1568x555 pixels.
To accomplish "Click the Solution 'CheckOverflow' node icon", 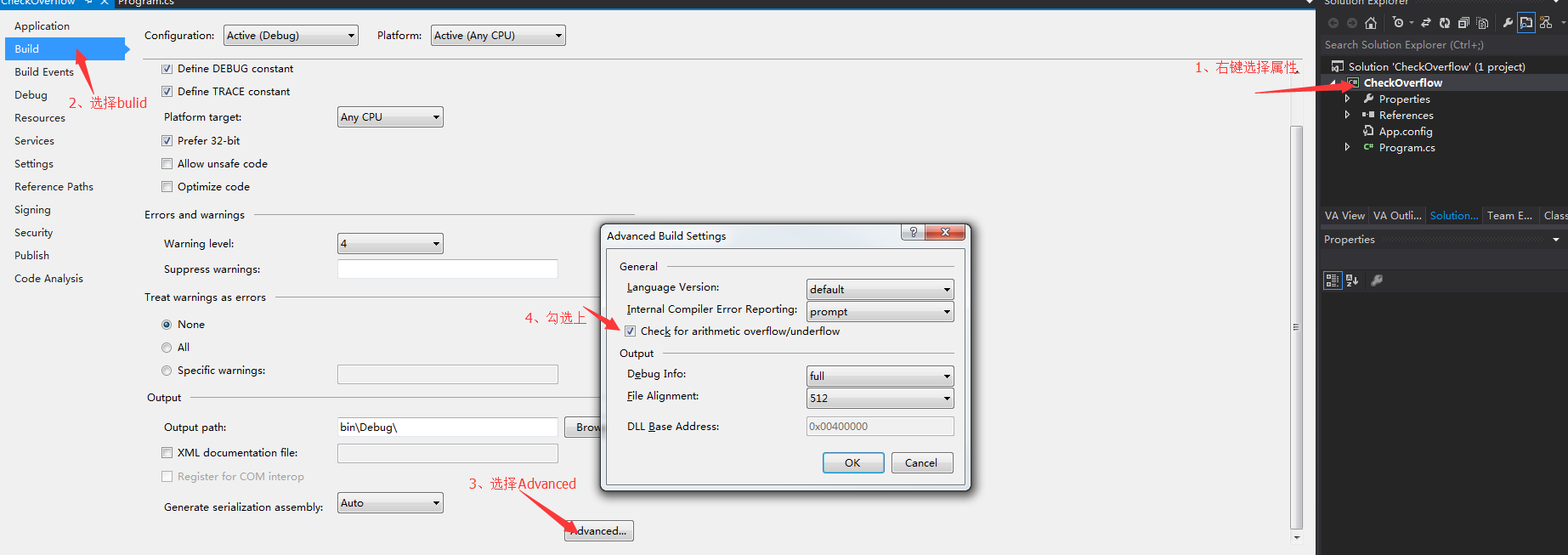I will (1338, 66).
